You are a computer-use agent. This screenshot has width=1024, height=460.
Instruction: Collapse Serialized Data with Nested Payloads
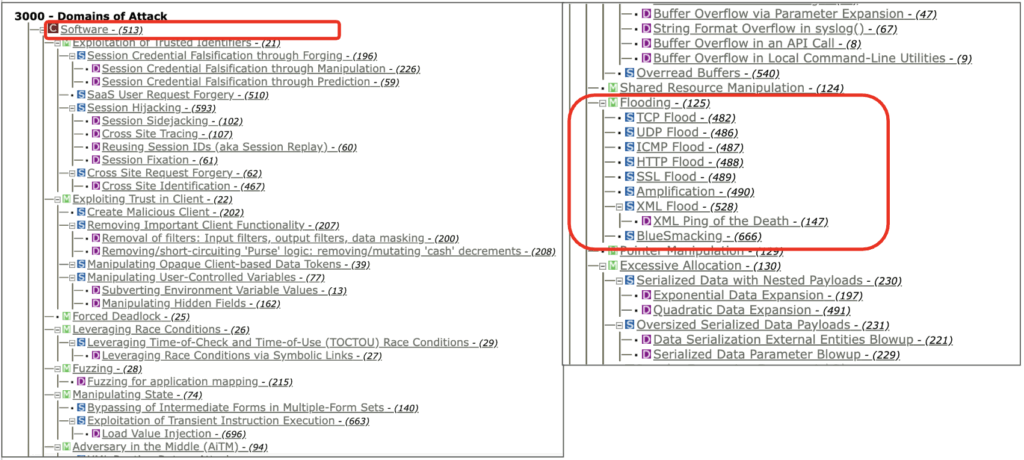click(x=617, y=281)
